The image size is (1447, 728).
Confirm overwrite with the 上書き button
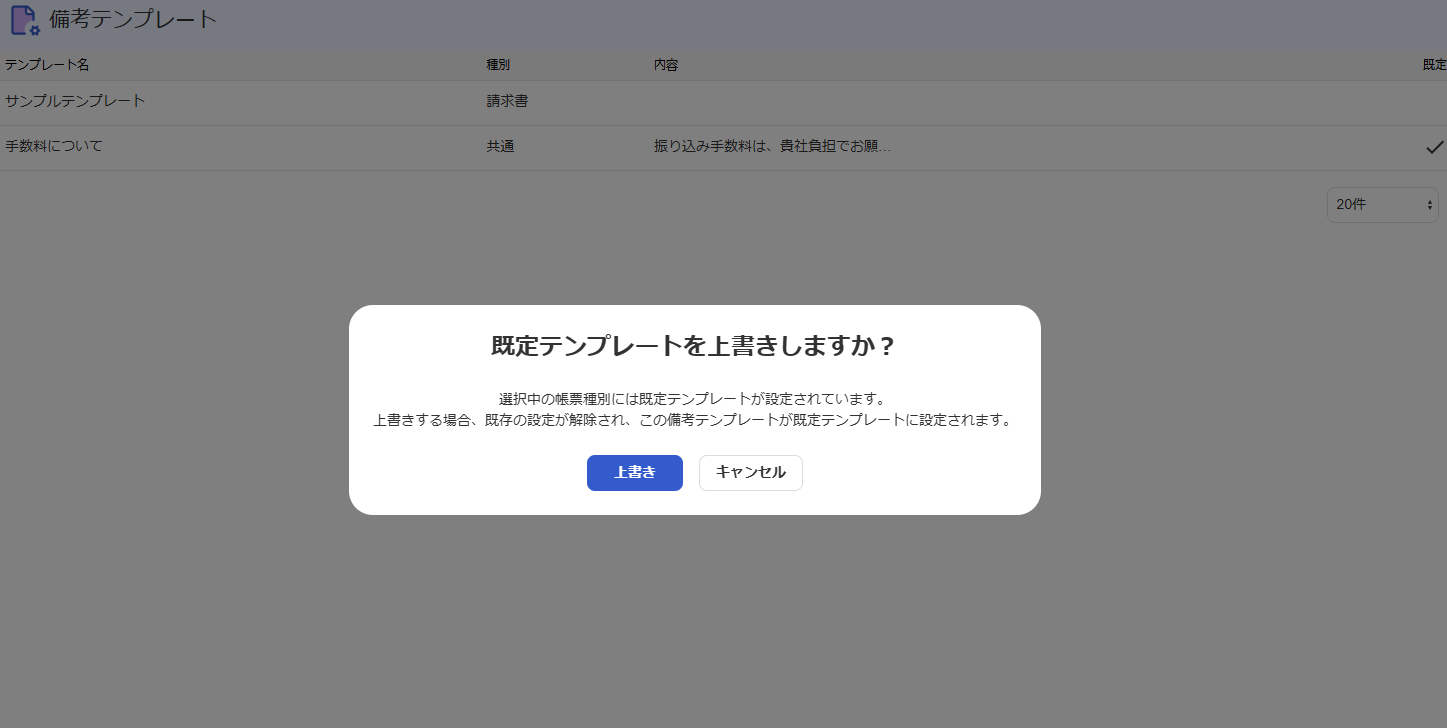point(634,473)
